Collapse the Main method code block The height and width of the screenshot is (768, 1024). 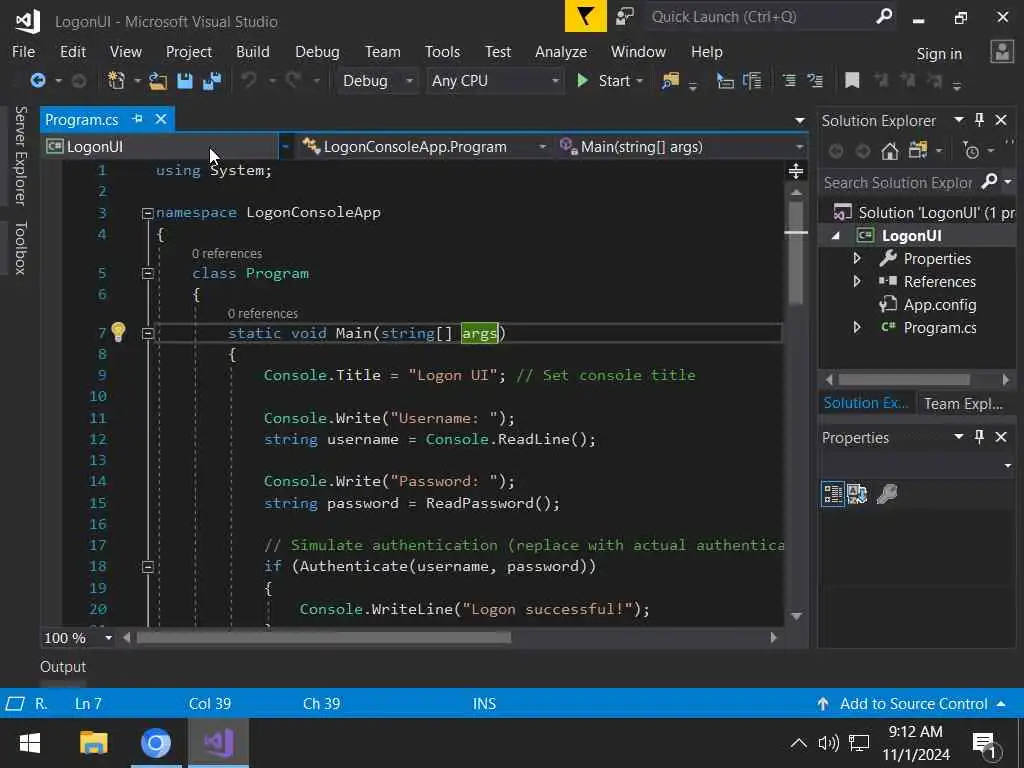pos(148,333)
